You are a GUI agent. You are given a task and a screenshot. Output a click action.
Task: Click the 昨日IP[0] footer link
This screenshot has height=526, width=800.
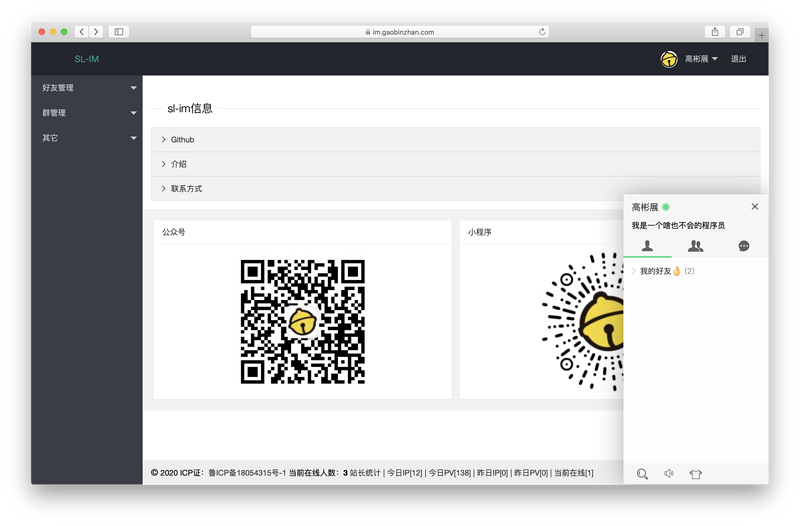pyautogui.click(x=492, y=473)
